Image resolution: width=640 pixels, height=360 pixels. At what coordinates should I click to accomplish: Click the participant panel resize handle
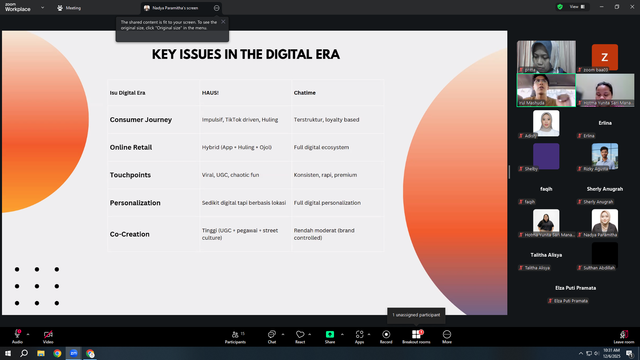(509, 172)
